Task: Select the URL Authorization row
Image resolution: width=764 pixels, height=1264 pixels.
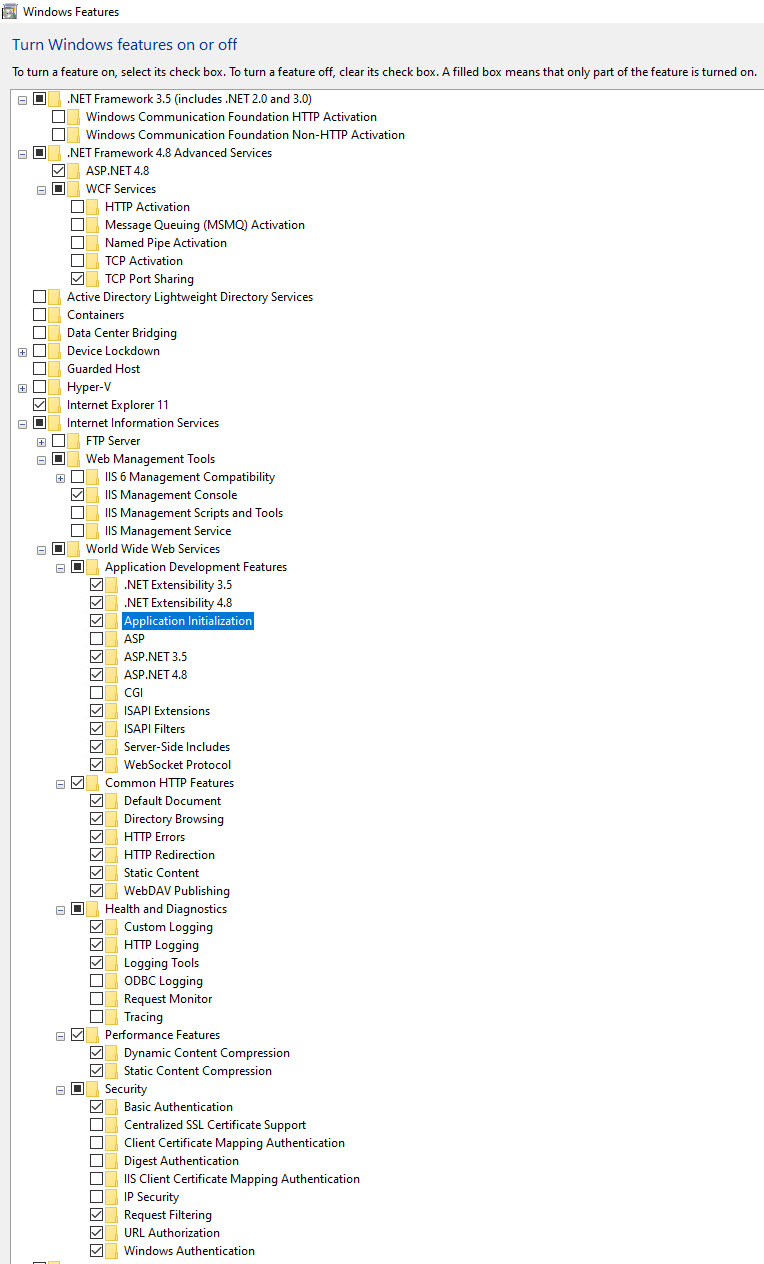Action: [172, 1233]
